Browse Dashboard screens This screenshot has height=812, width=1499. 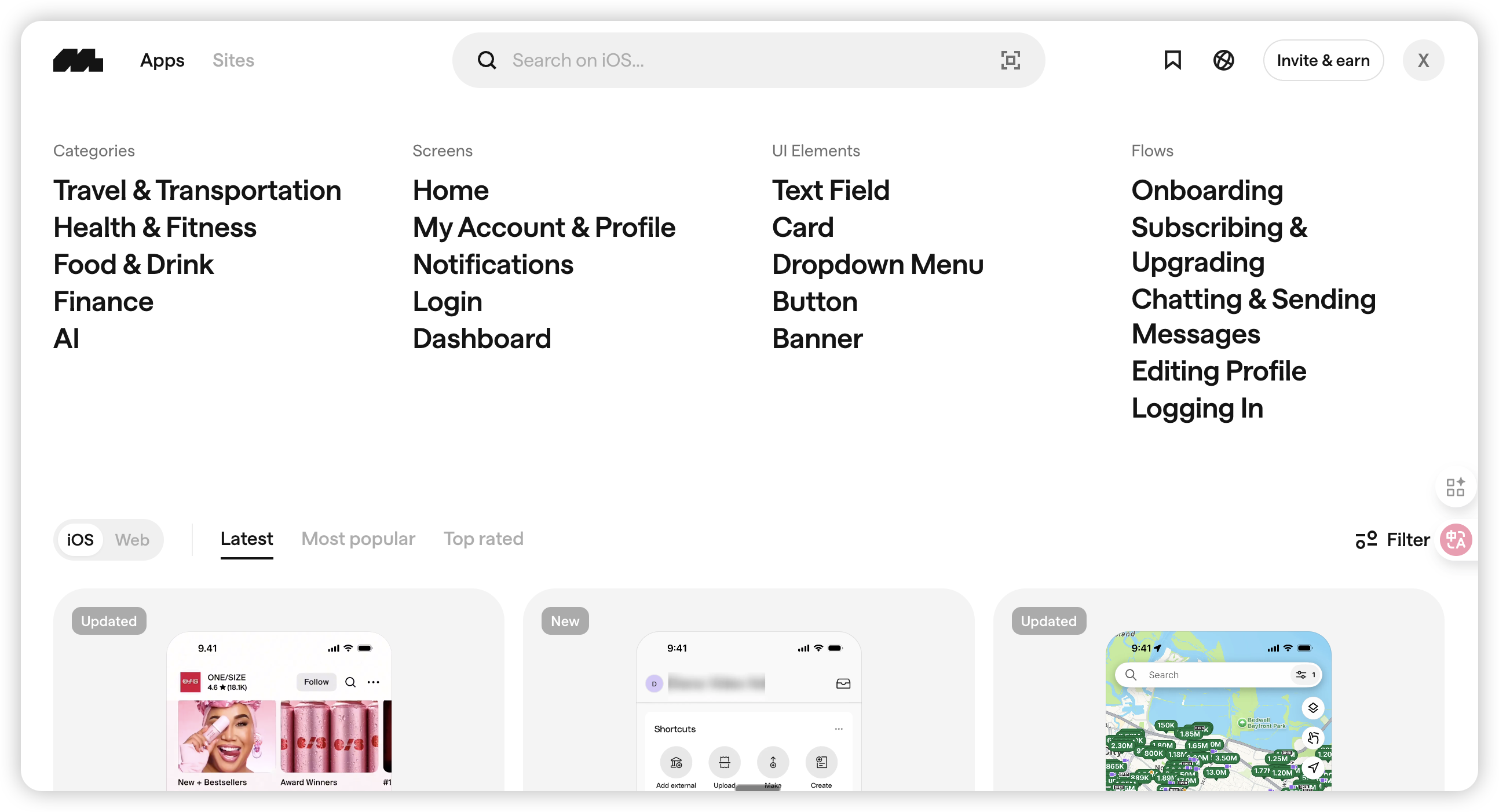pos(482,339)
